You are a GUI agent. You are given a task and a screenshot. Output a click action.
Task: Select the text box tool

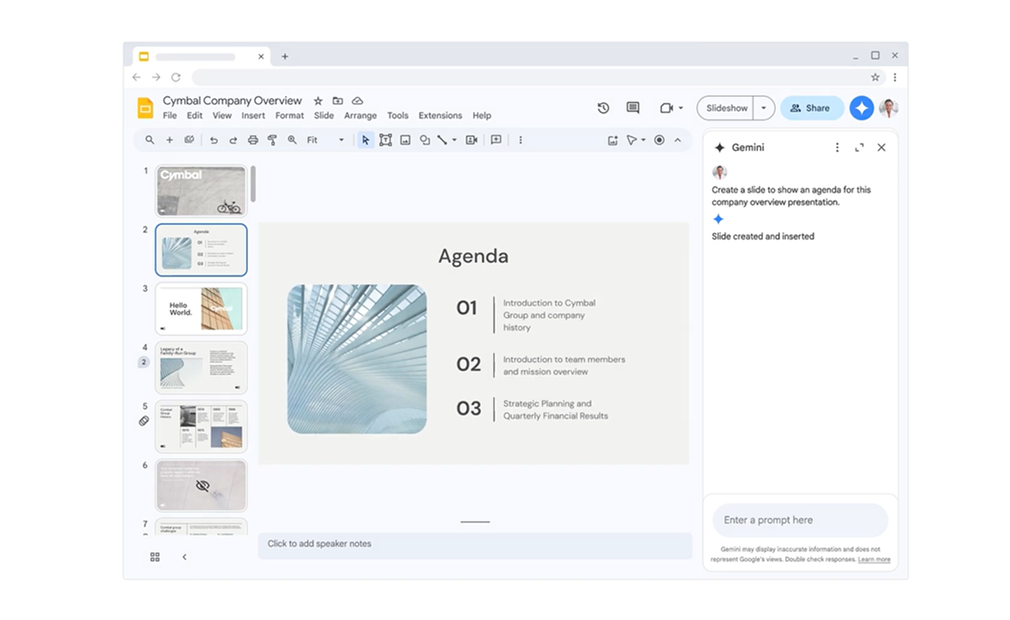pos(385,140)
